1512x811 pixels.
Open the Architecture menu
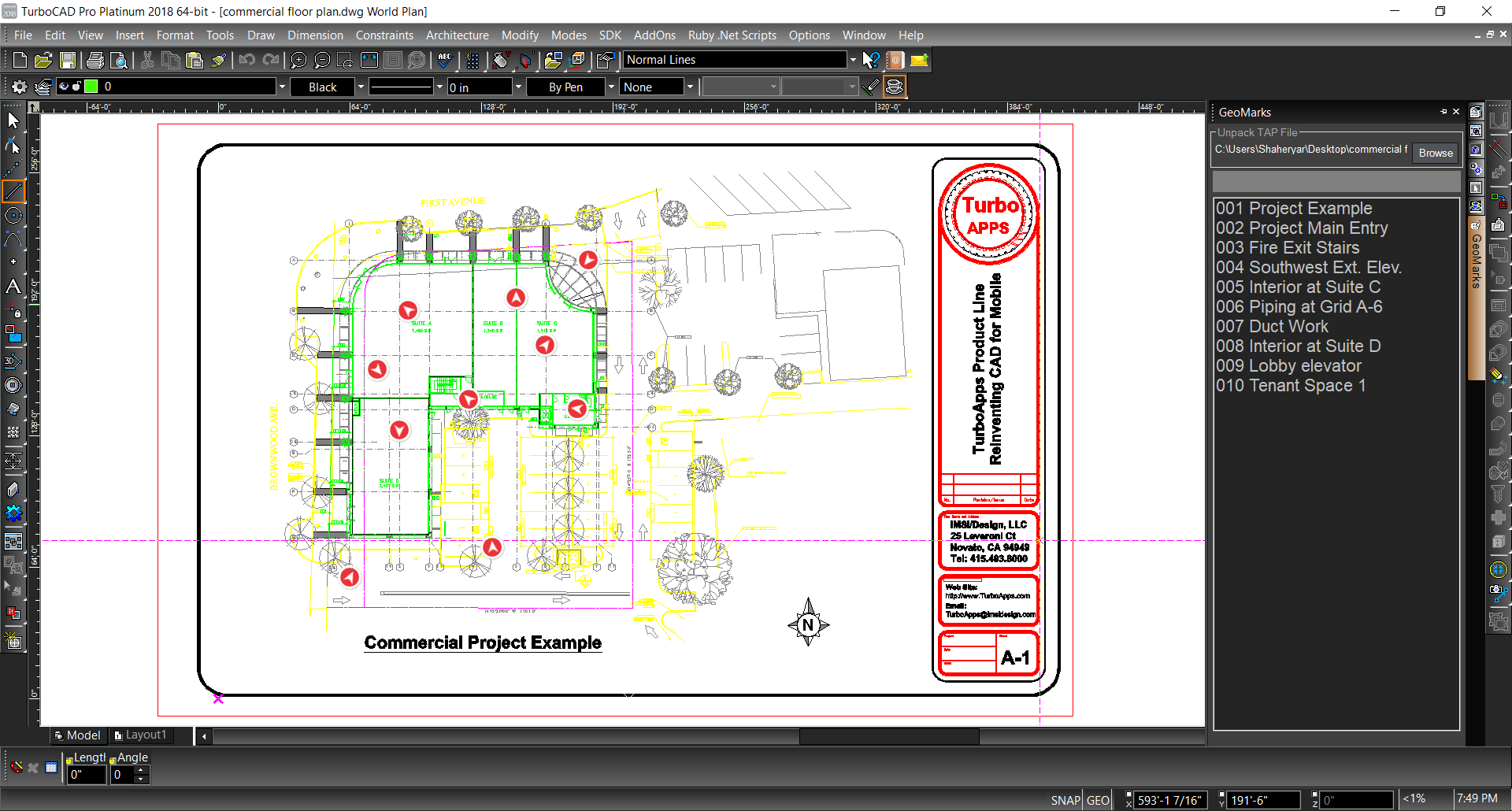tap(458, 35)
